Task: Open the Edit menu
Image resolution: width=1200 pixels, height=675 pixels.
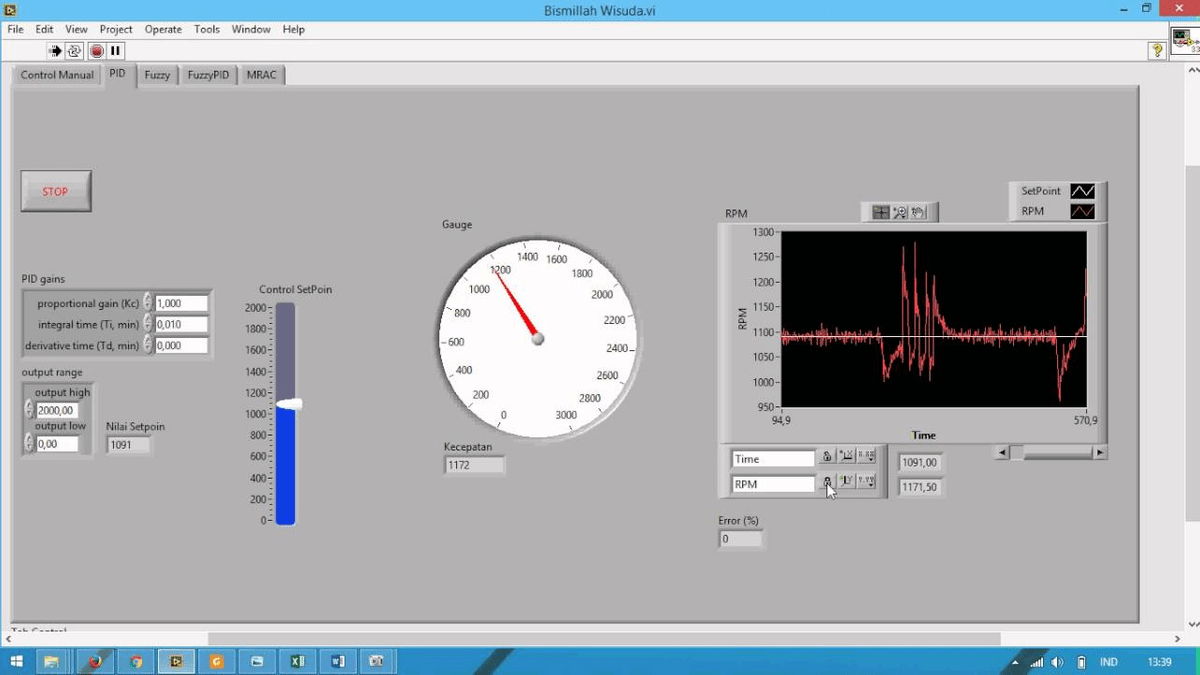Action: 45,29
